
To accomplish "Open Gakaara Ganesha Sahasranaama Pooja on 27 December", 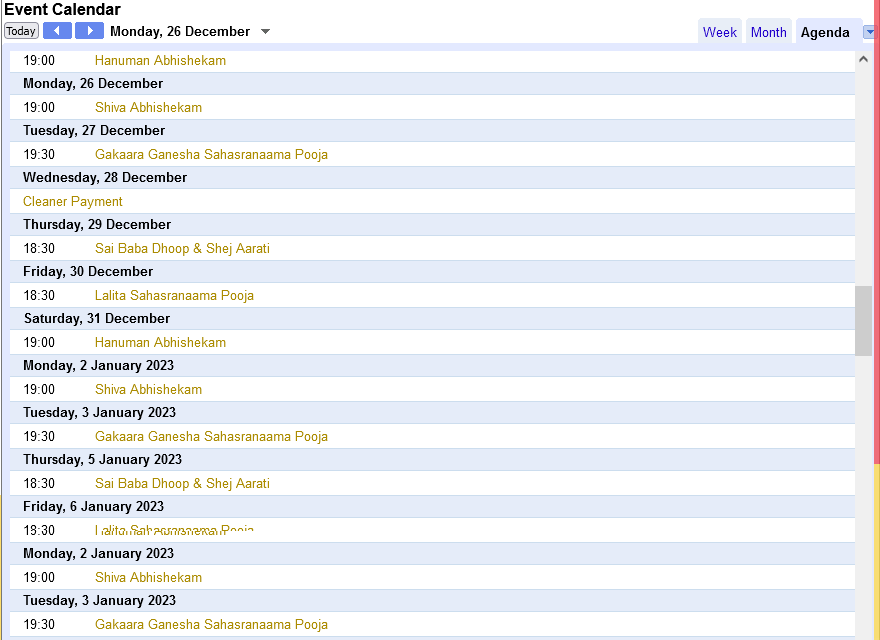I will [211, 154].
